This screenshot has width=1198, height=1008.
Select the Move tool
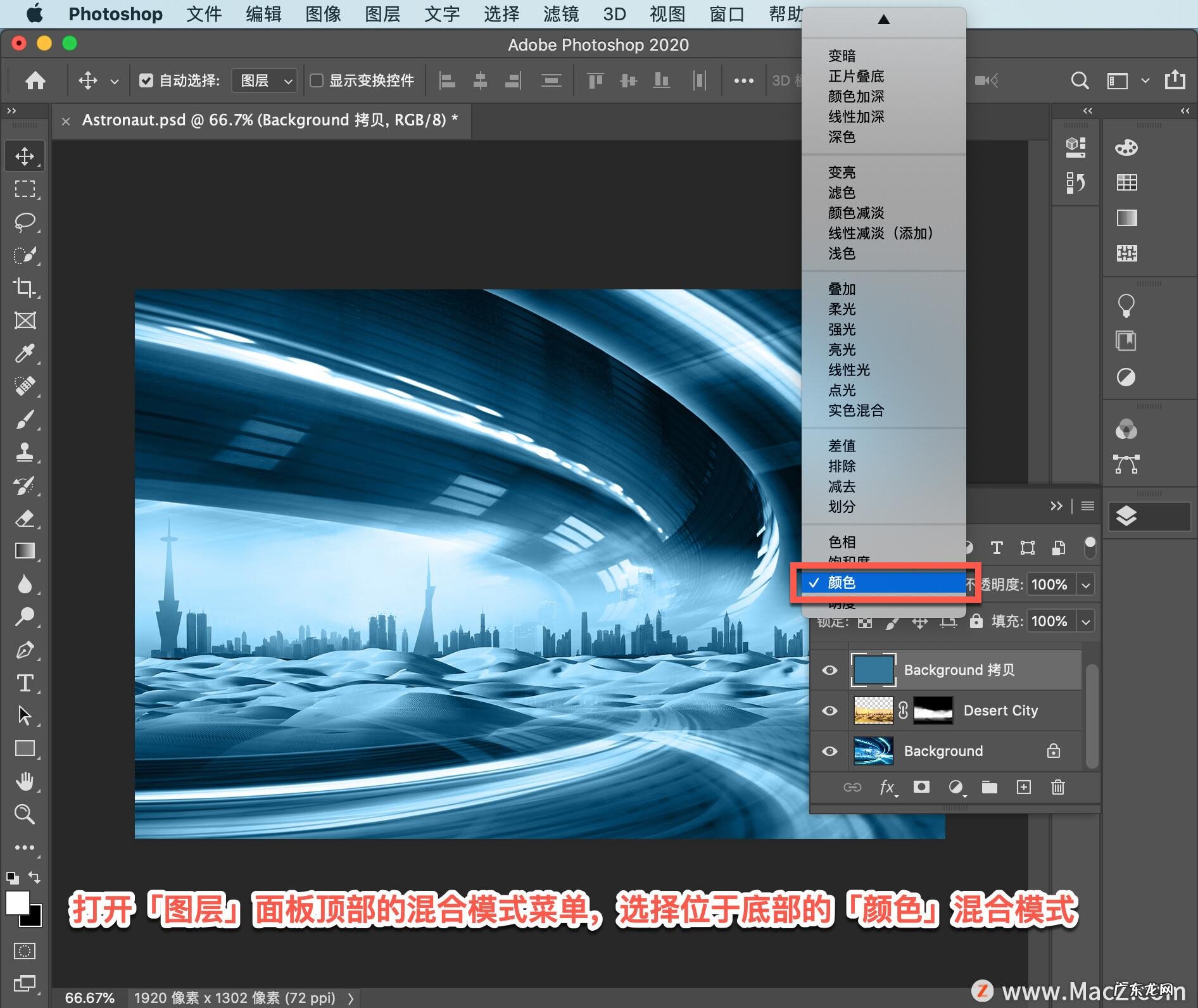[25, 156]
